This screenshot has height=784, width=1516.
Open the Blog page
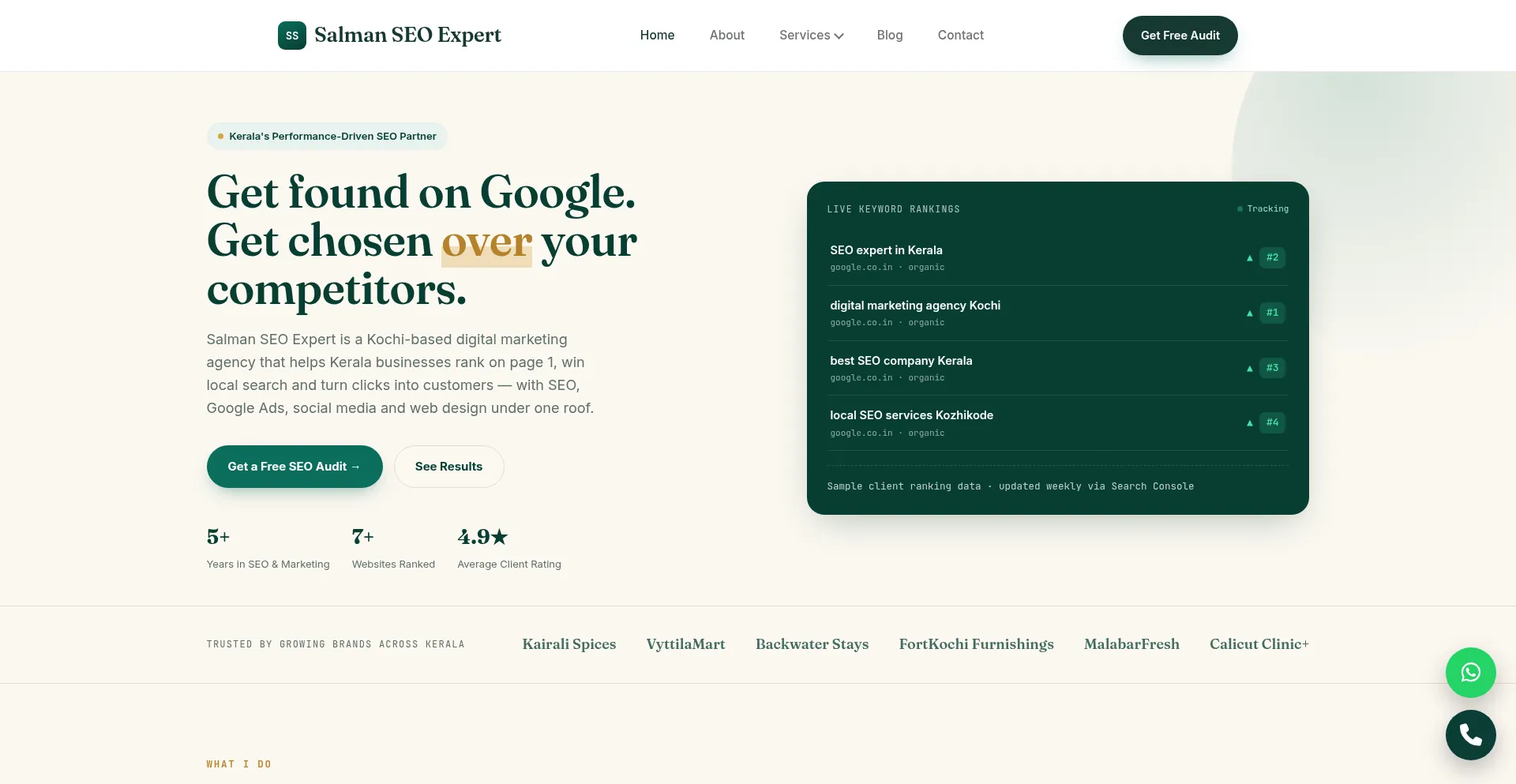click(x=889, y=36)
